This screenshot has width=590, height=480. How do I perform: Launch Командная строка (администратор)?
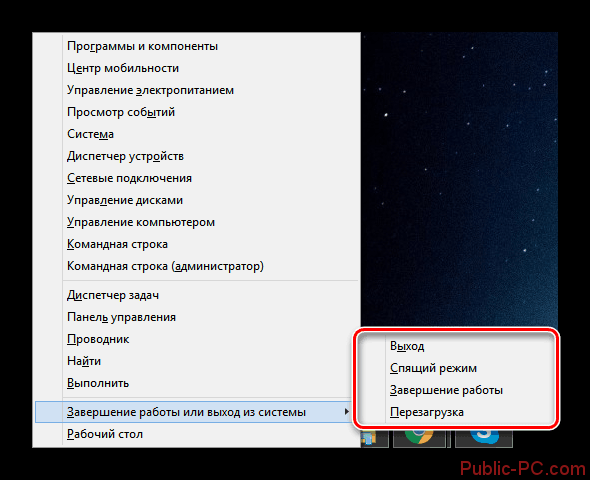click(165, 266)
